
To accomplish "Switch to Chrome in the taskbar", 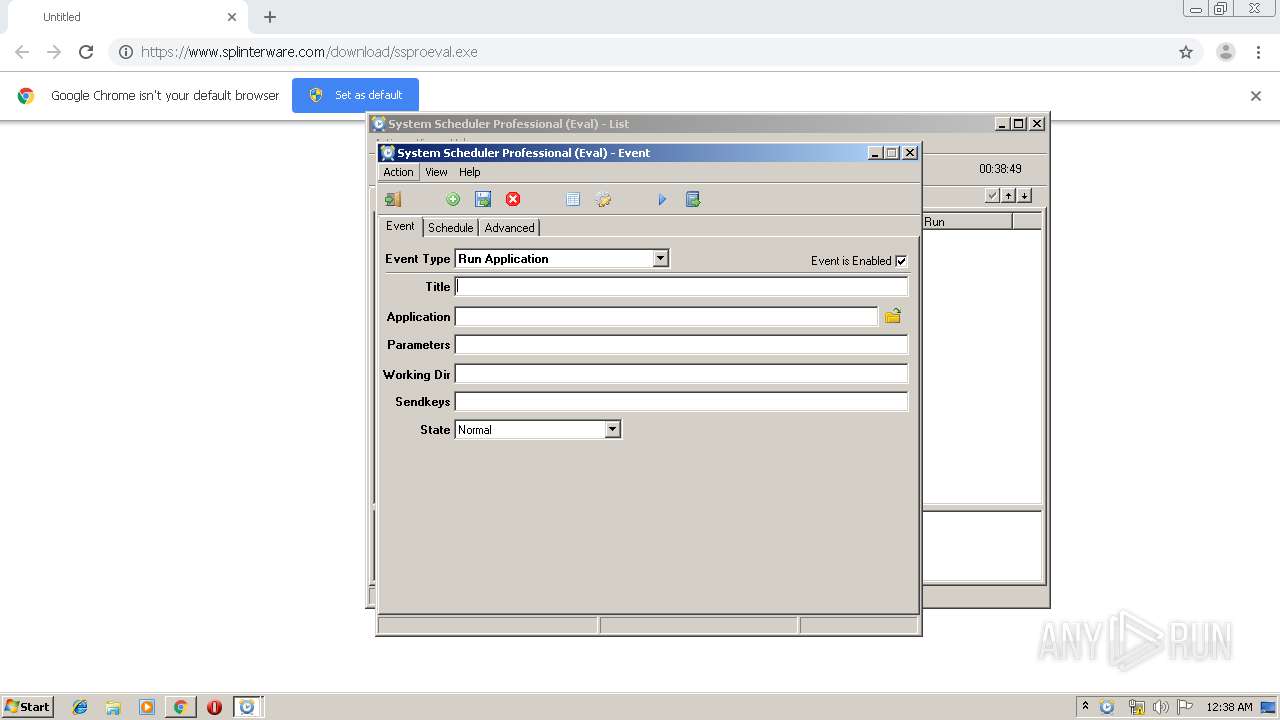I will click(180, 707).
